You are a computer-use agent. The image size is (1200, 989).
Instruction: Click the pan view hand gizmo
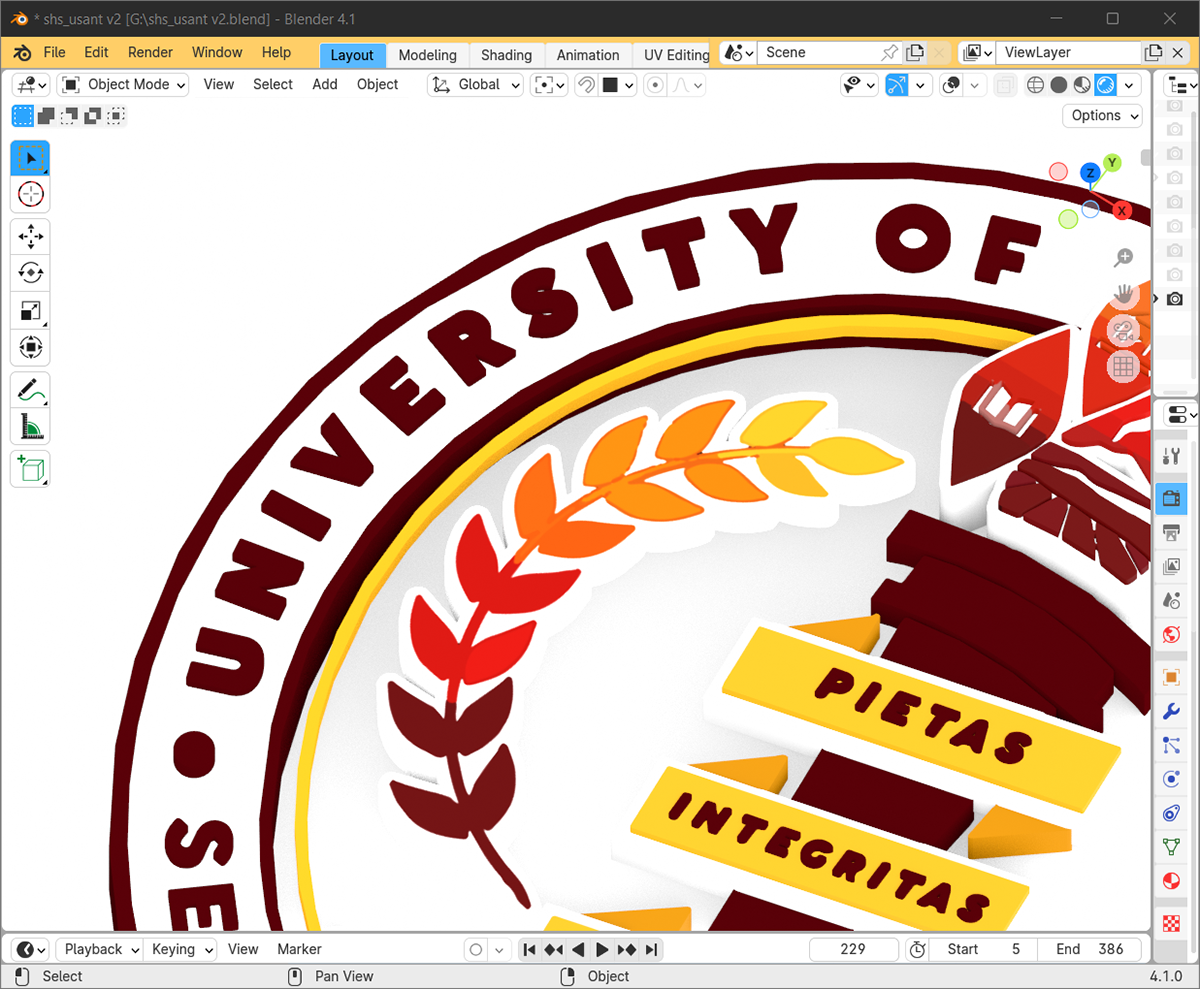[x=1123, y=294]
